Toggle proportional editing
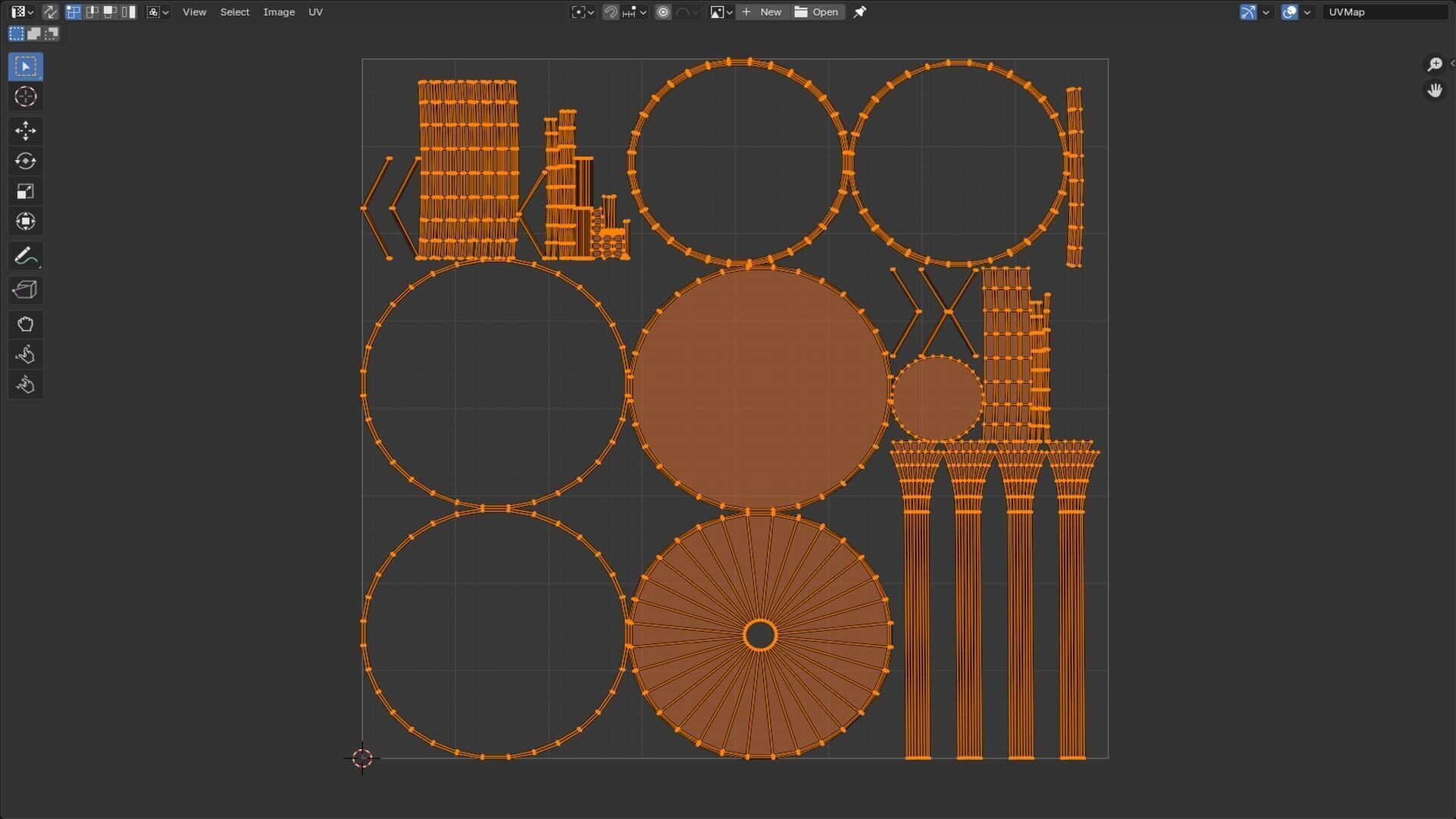This screenshot has width=1456, height=819. [x=663, y=12]
